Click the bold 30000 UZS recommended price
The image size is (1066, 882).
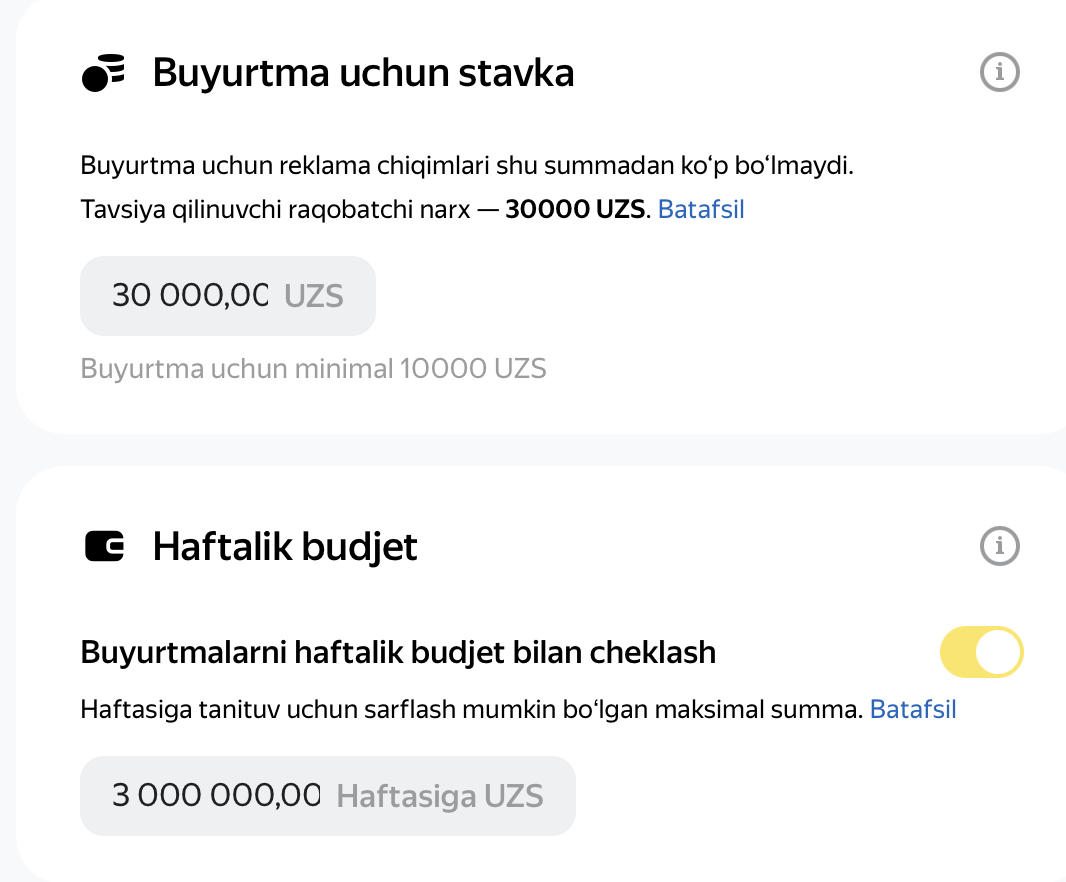pyautogui.click(x=575, y=209)
